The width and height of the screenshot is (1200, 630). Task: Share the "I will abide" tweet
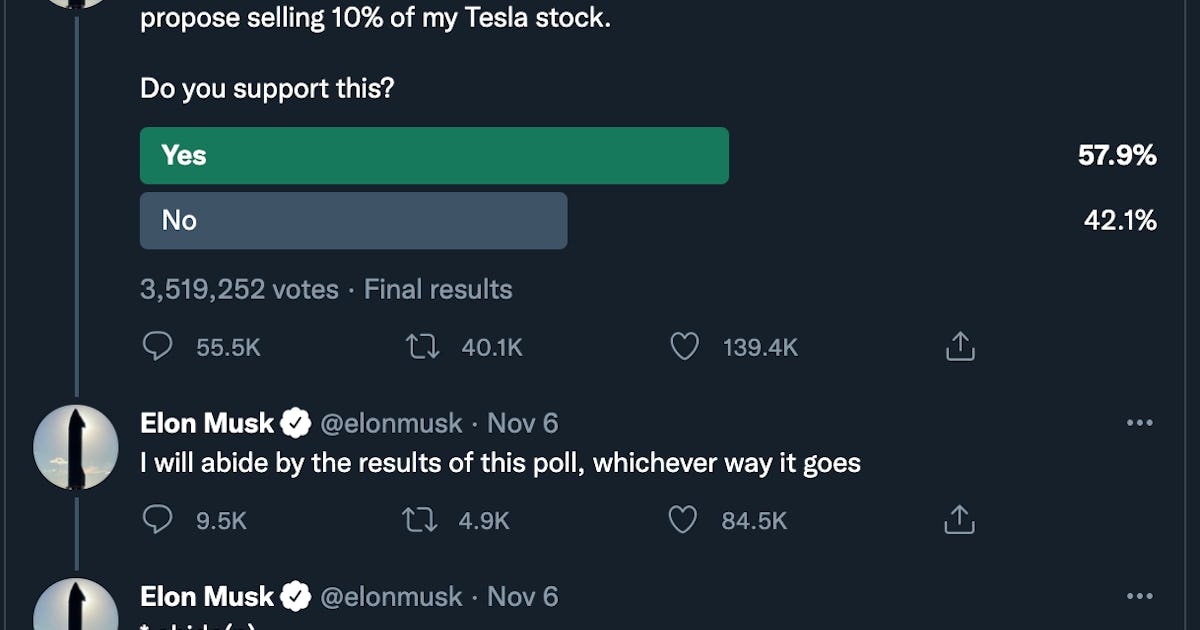959,520
